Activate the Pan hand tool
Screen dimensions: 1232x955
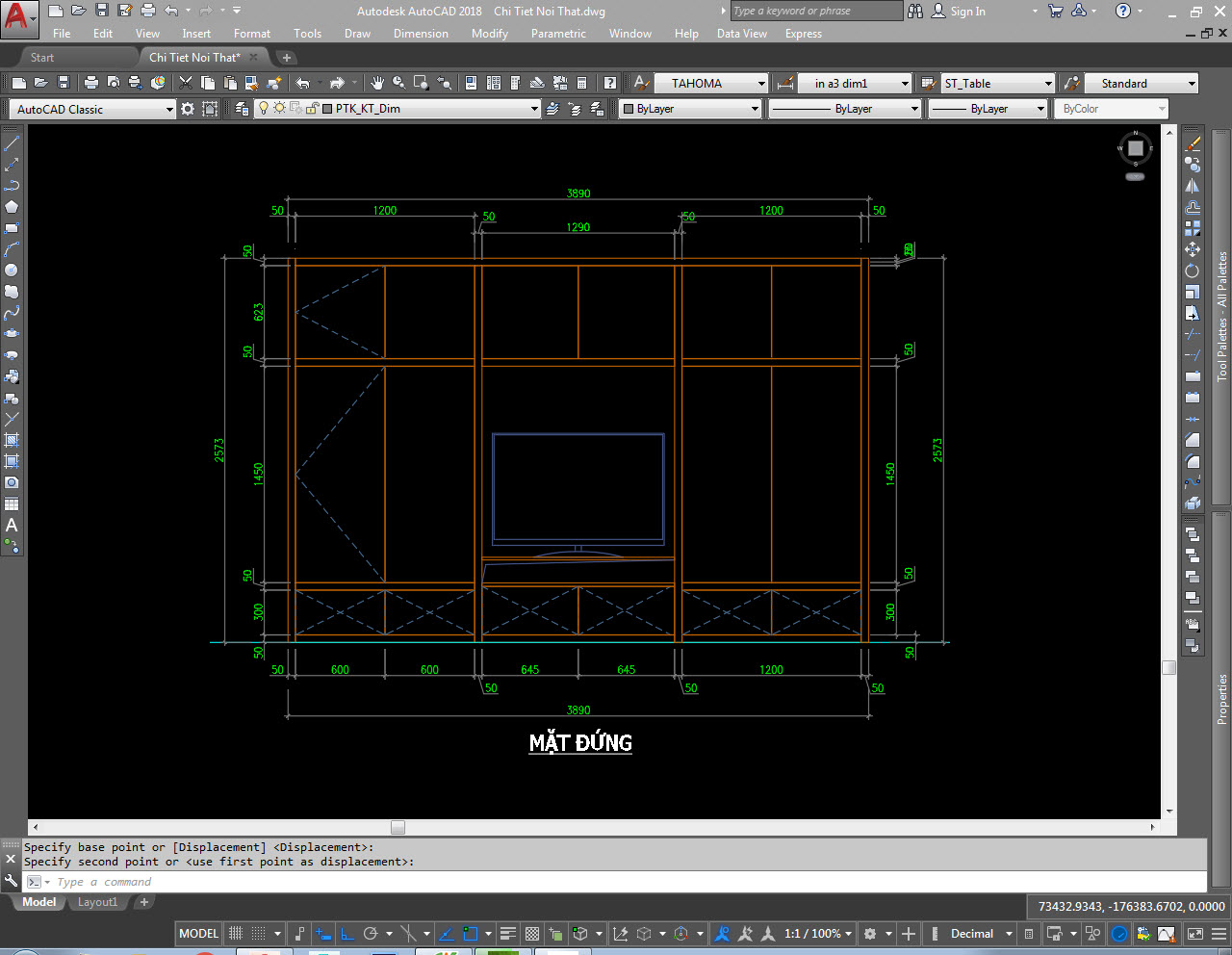[x=377, y=83]
